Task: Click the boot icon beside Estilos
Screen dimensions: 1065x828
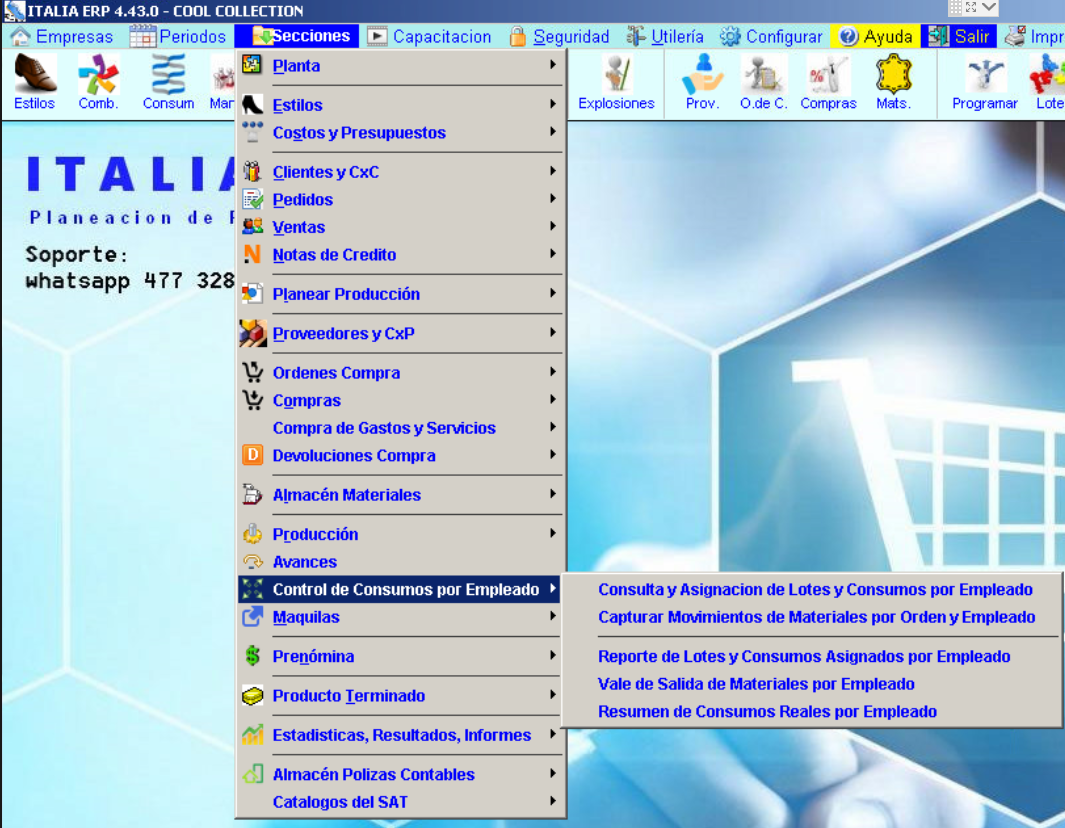Action: coord(252,105)
